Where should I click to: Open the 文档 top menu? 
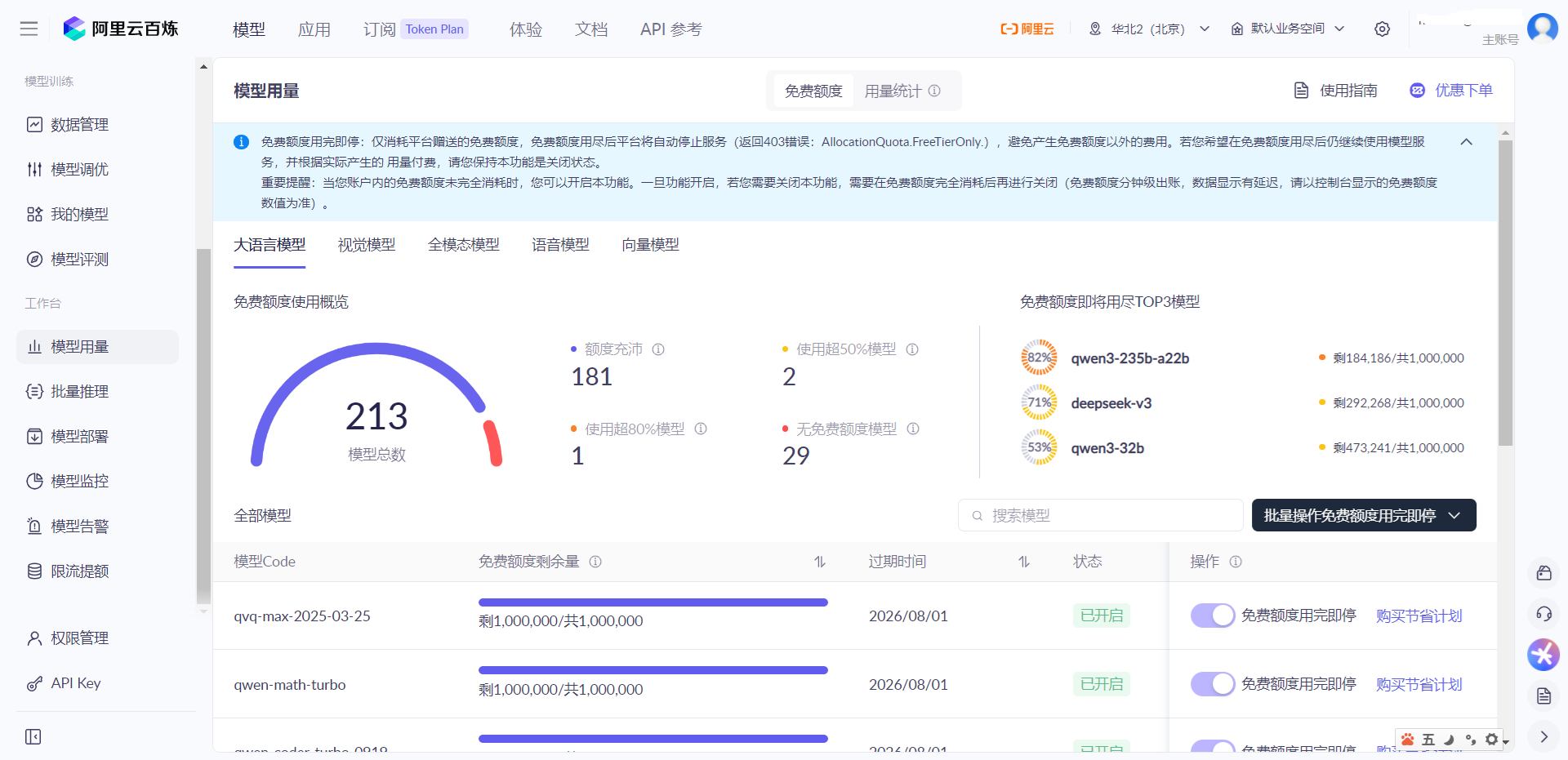point(591,29)
